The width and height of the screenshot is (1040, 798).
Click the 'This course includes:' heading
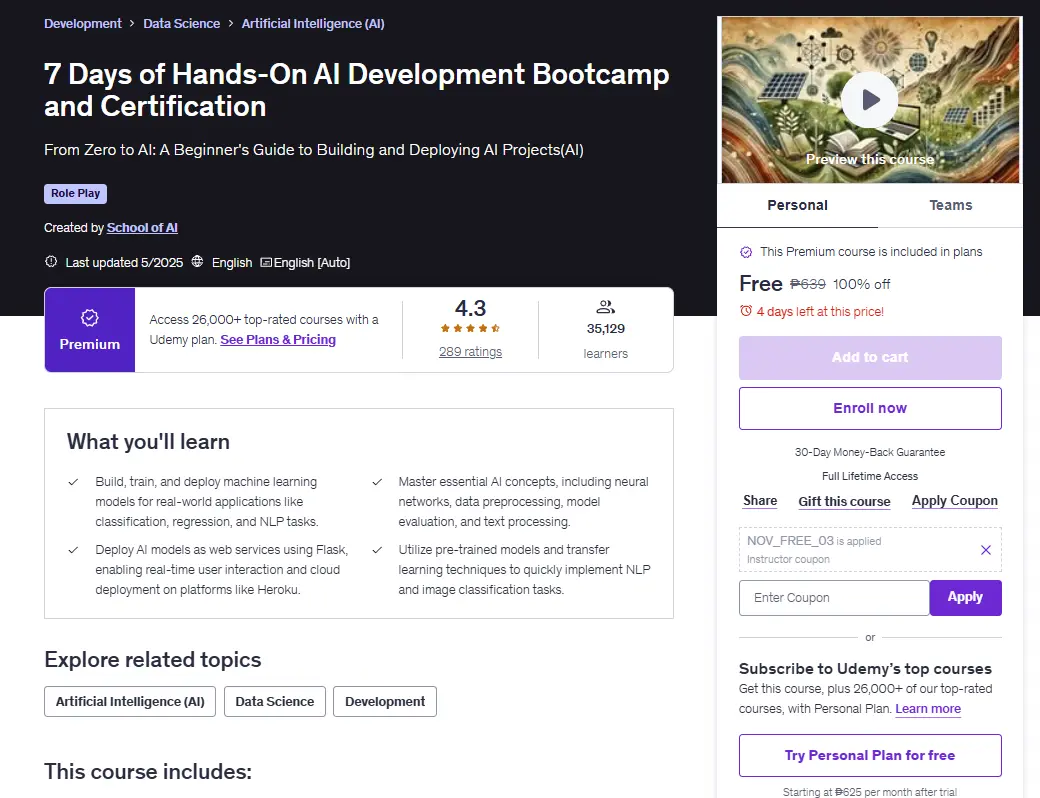tap(148, 771)
